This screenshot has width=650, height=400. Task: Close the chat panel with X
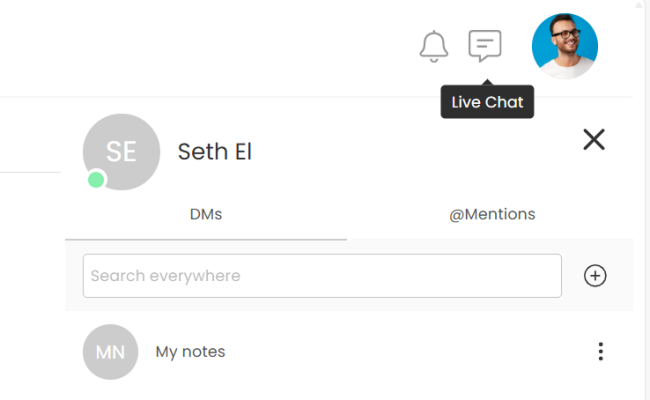tap(594, 140)
